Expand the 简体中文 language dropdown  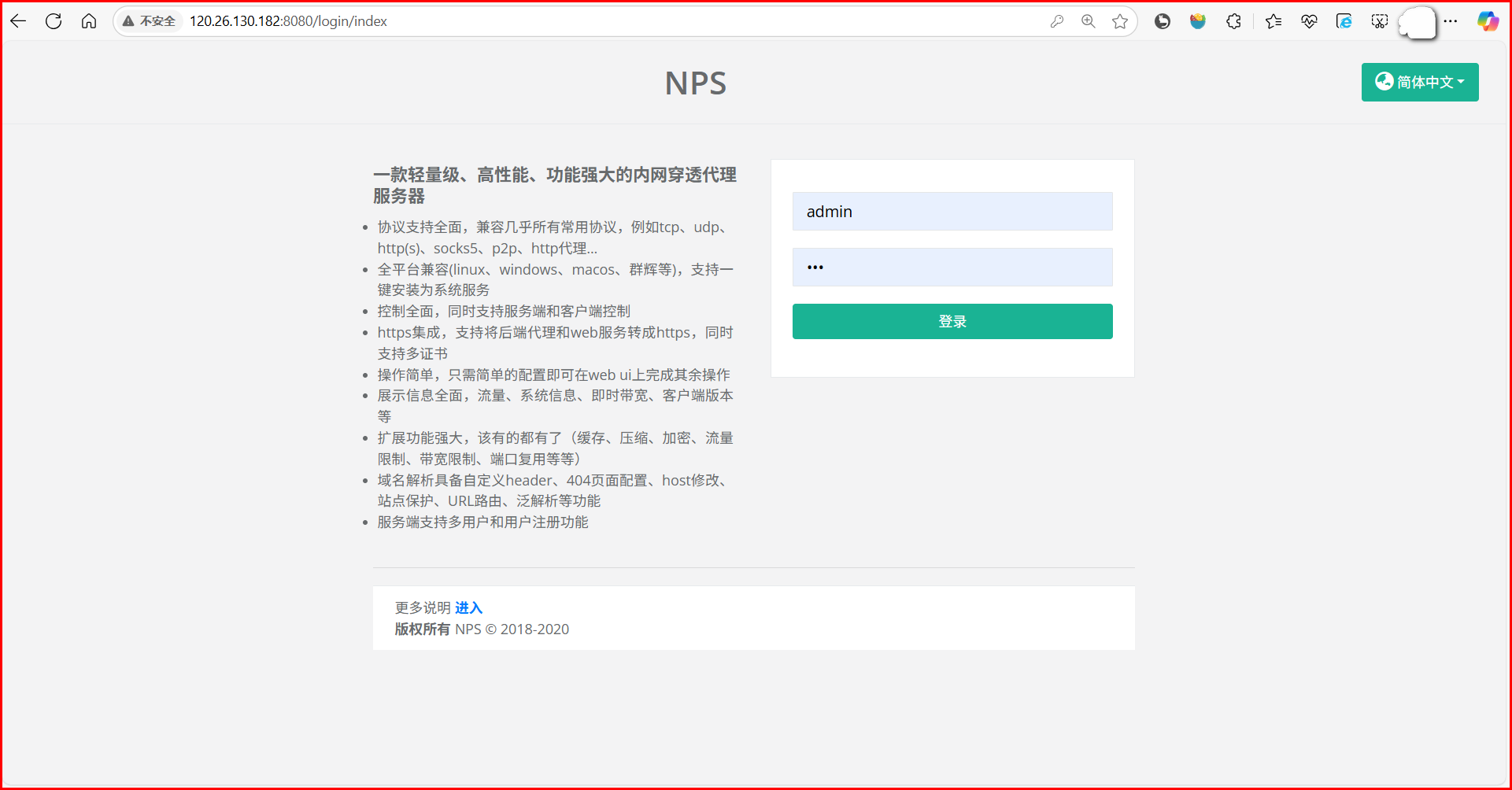click(x=1420, y=82)
